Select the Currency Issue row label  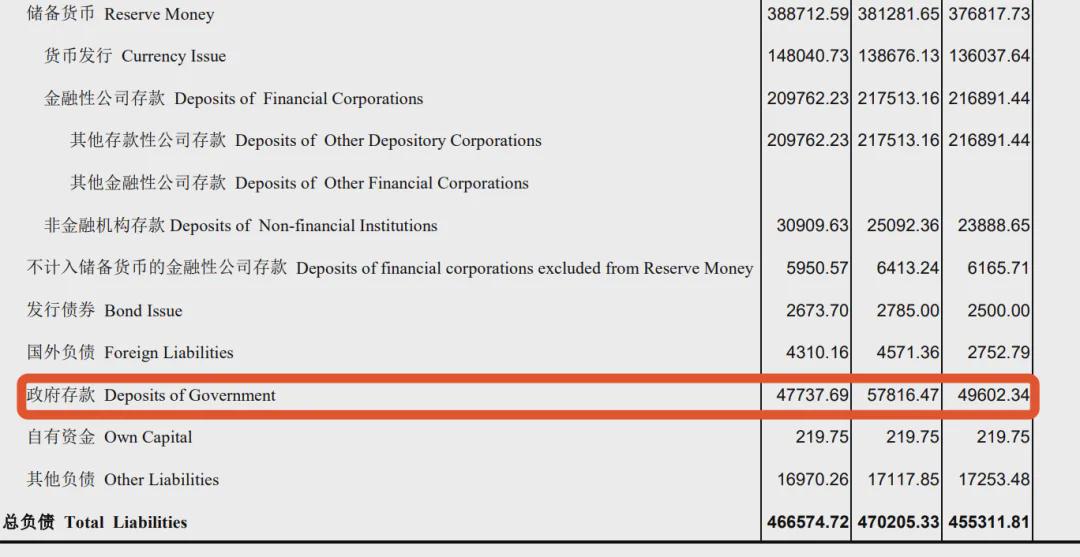pyautogui.click(x=135, y=56)
